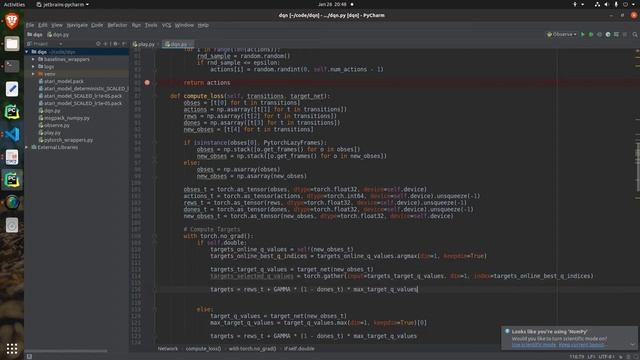
Task: Open the Code menu
Action: [x=97, y=25]
